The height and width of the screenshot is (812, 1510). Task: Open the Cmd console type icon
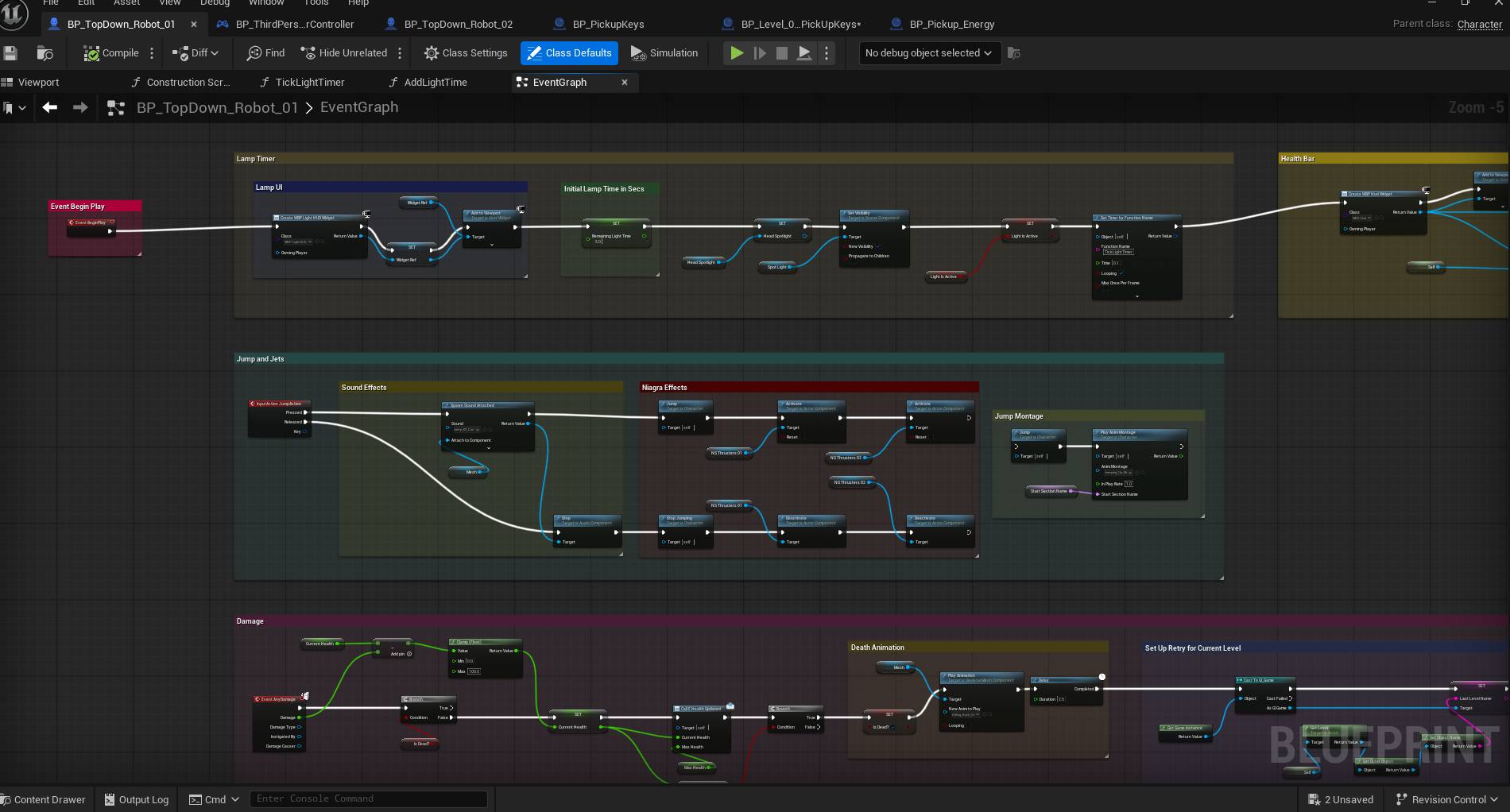(195, 799)
